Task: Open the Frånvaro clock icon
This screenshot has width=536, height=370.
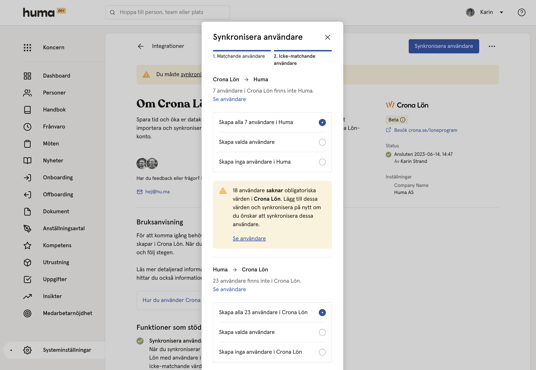Action: pos(27,127)
